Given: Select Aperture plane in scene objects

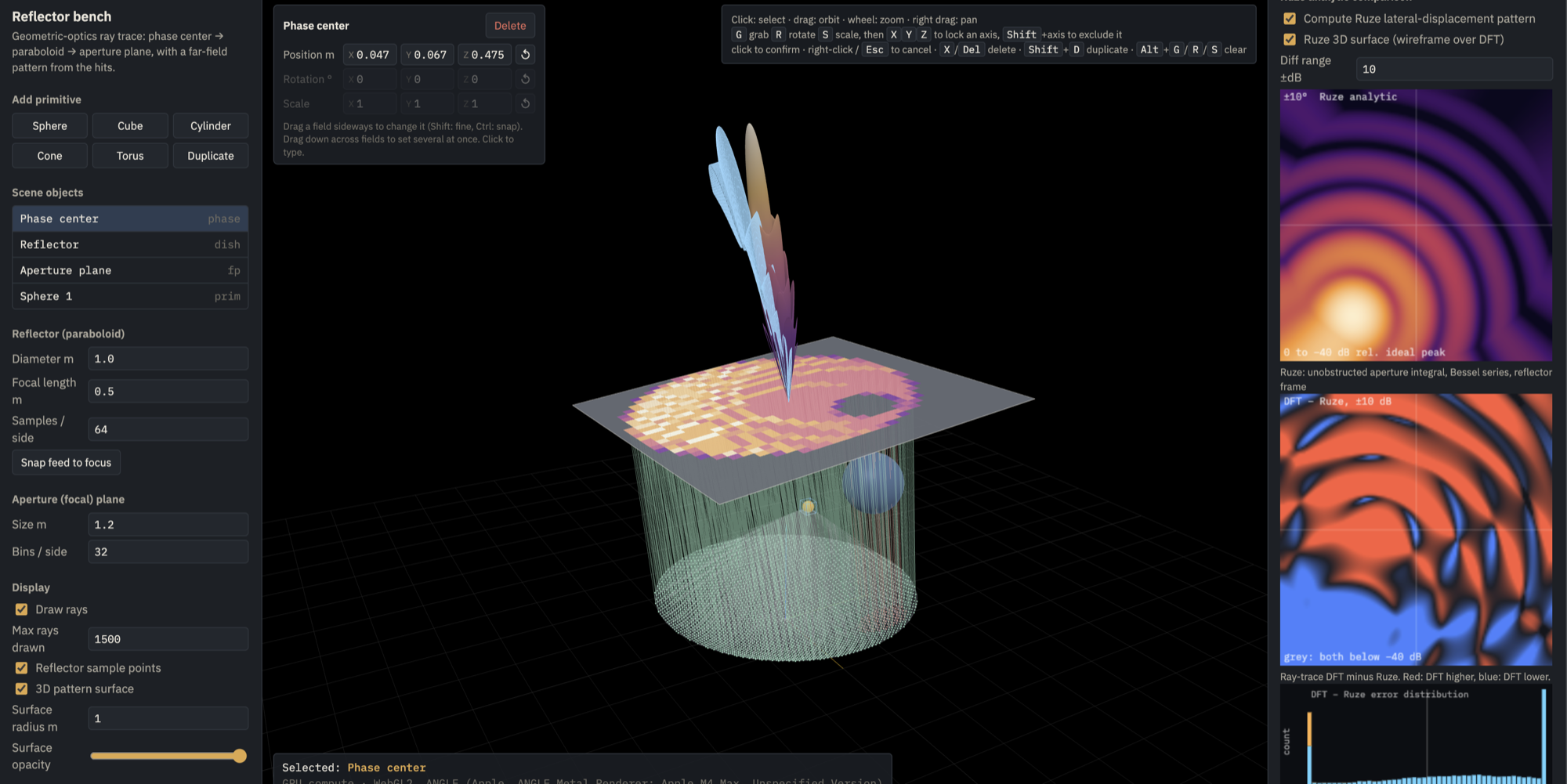Looking at the screenshot, I should click(x=130, y=270).
